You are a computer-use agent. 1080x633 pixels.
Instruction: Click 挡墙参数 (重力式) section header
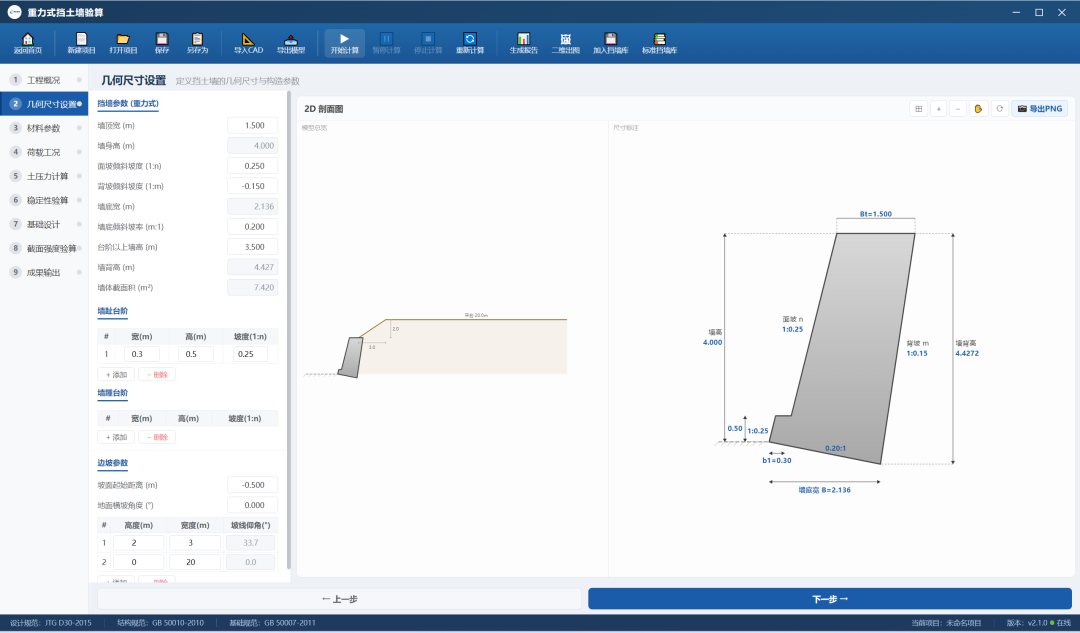coord(128,103)
